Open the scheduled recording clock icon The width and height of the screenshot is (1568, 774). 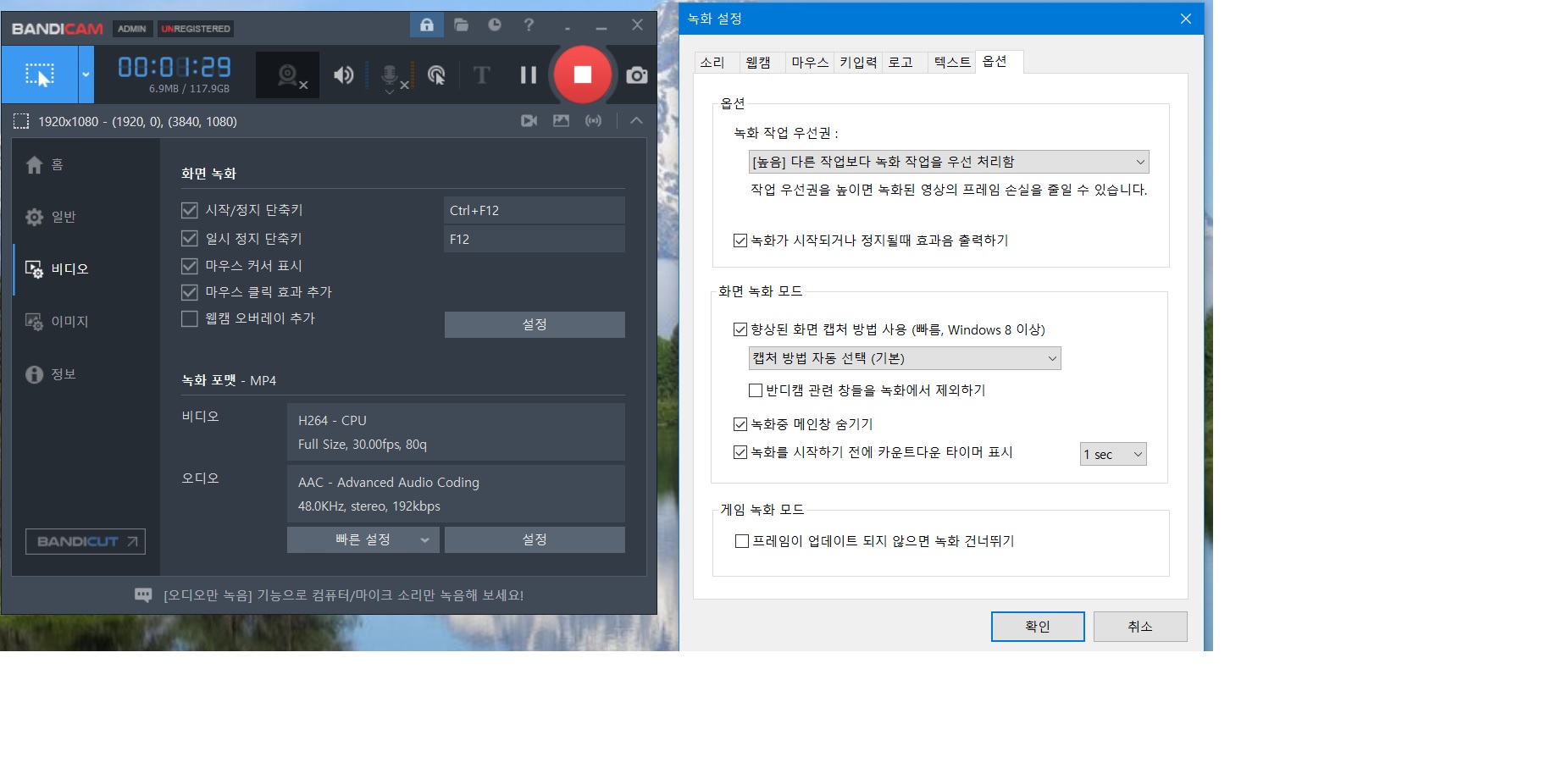[x=495, y=25]
